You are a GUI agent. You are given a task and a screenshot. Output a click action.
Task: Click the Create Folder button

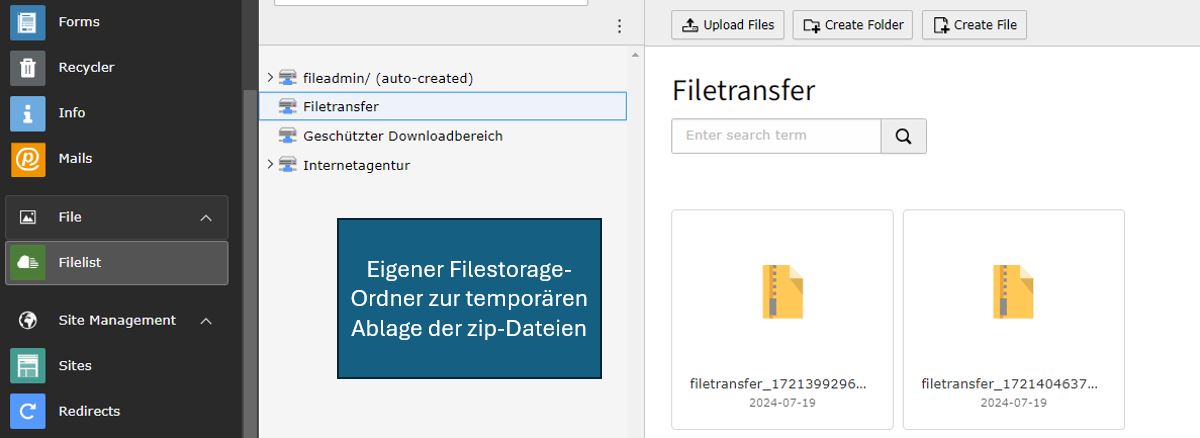852,25
